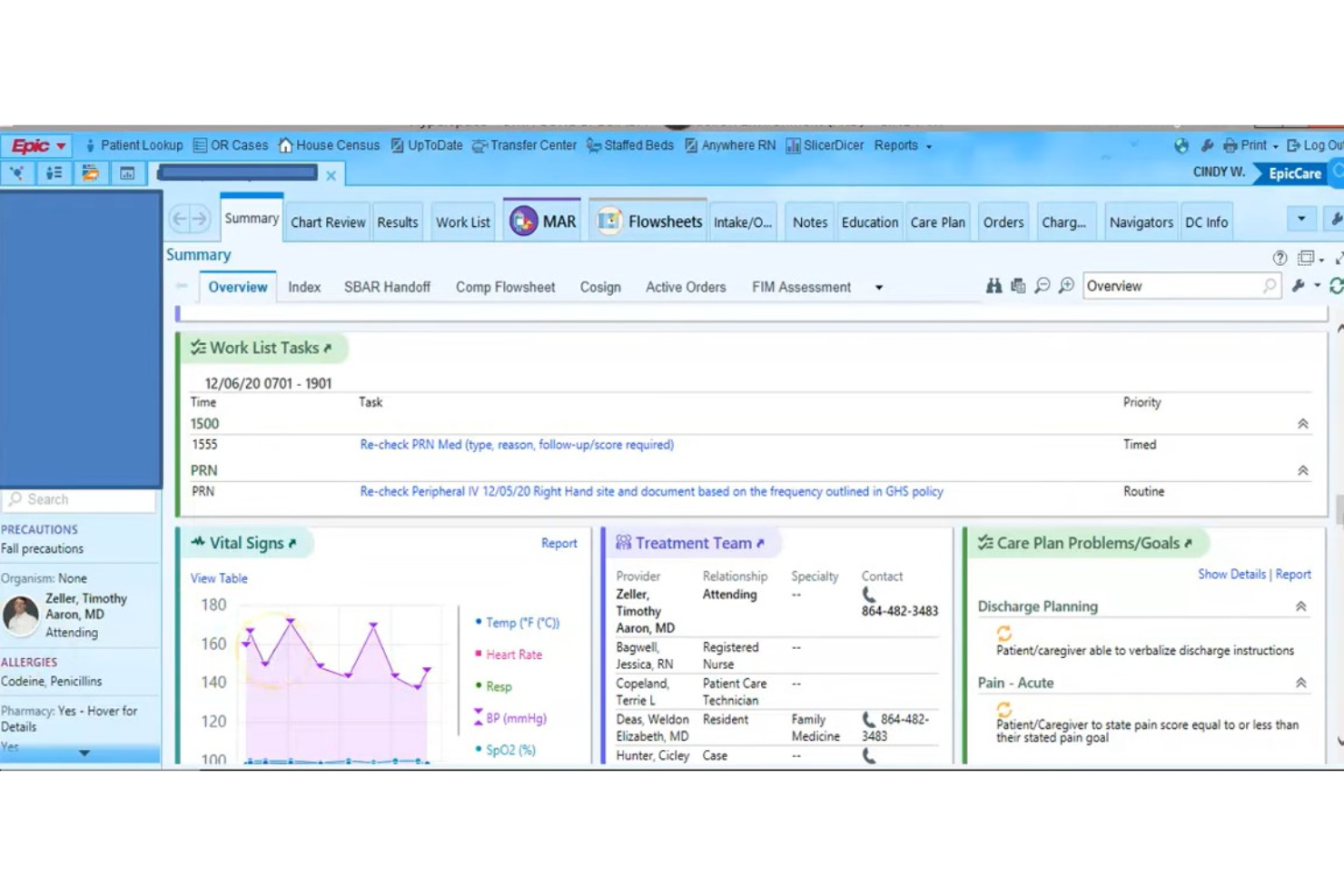Click the globe icon in top toolbar
The image size is (1344, 896).
point(1181,145)
